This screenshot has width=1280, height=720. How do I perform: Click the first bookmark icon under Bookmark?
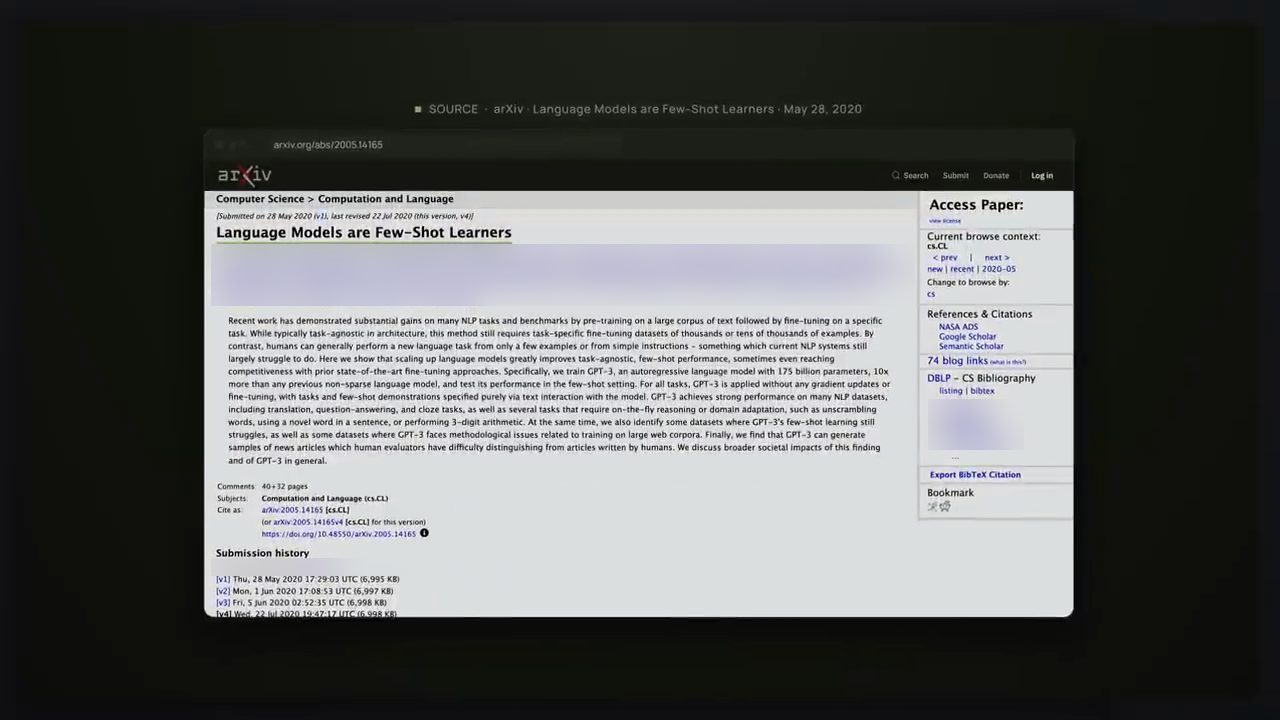point(932,506)
